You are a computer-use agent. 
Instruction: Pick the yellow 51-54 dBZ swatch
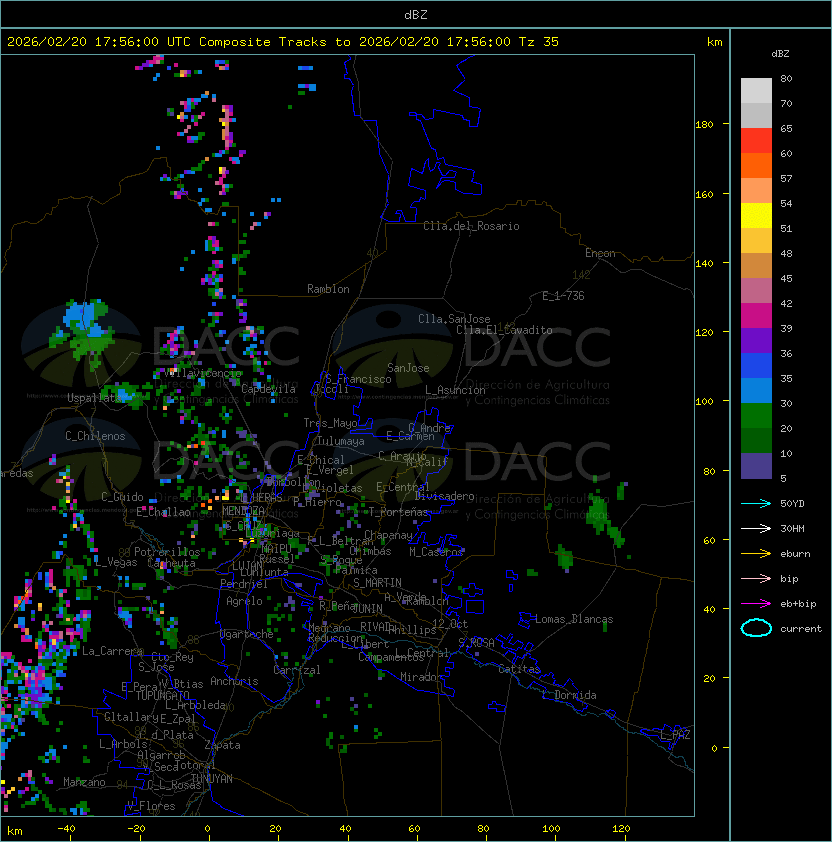[756, 215]
